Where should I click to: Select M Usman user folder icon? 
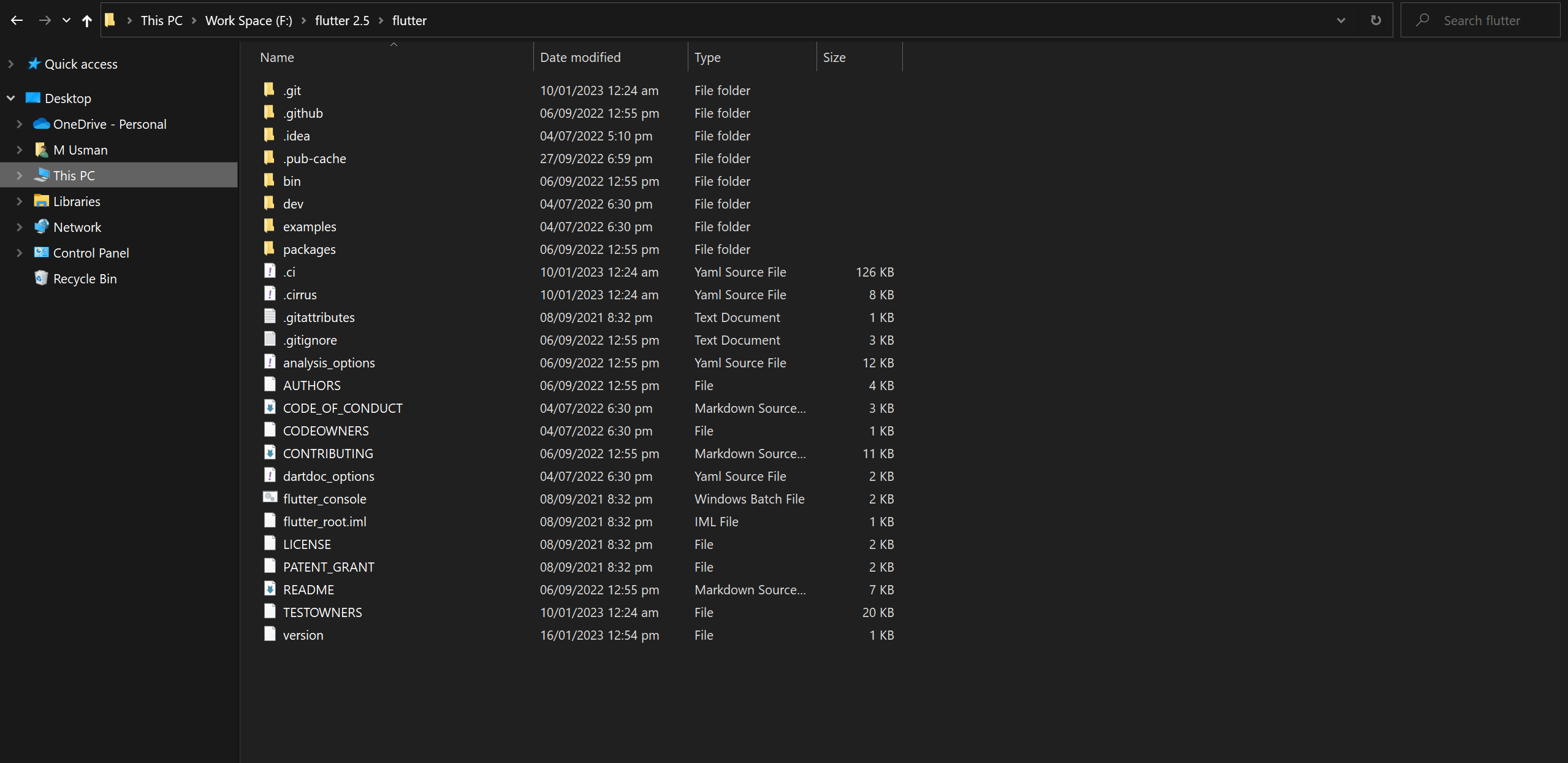pyautogui.click(x=41, y=149)
